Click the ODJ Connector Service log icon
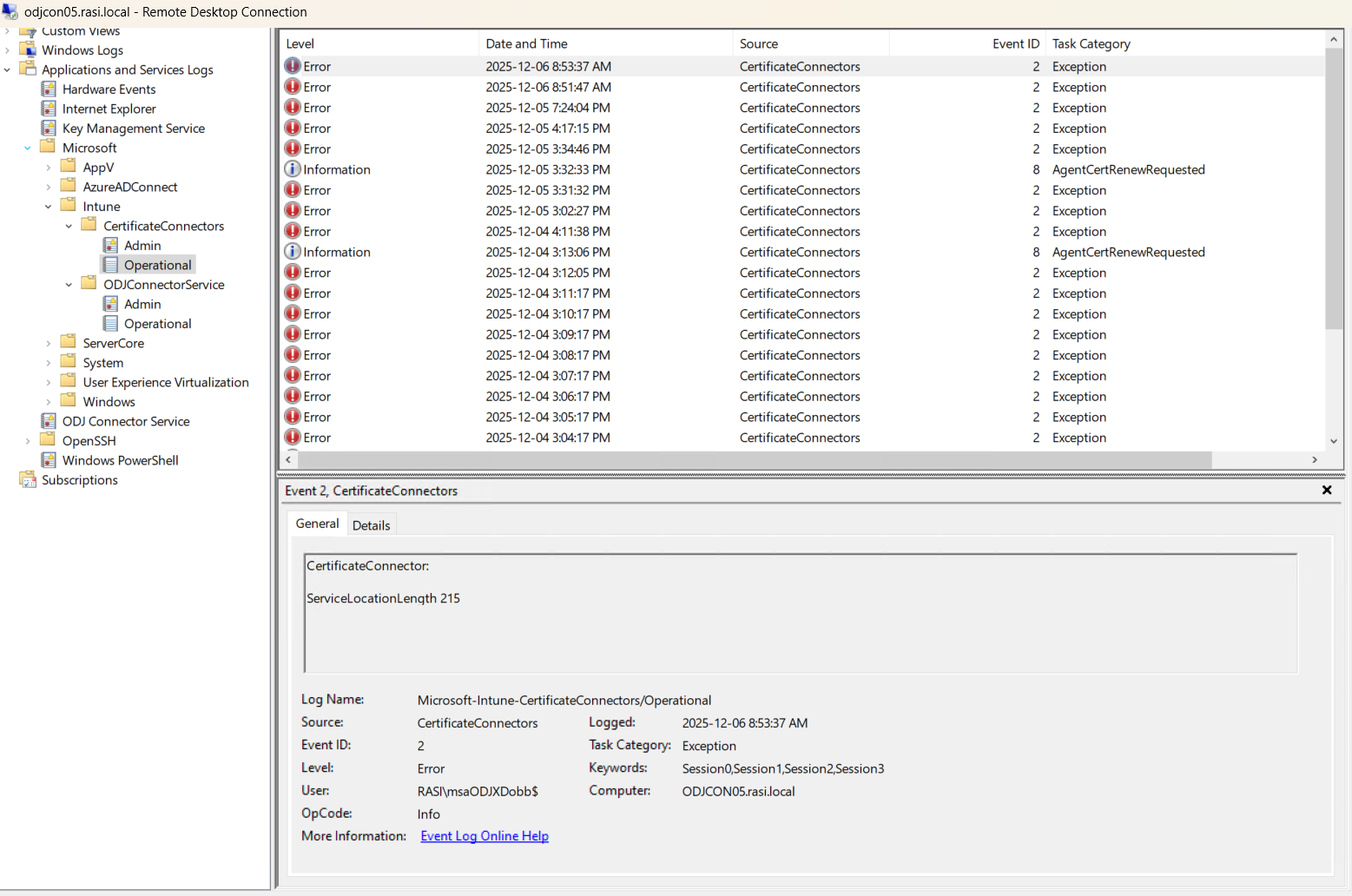Viewport: 1352px width, 896px height. click(x=49, y=421)
